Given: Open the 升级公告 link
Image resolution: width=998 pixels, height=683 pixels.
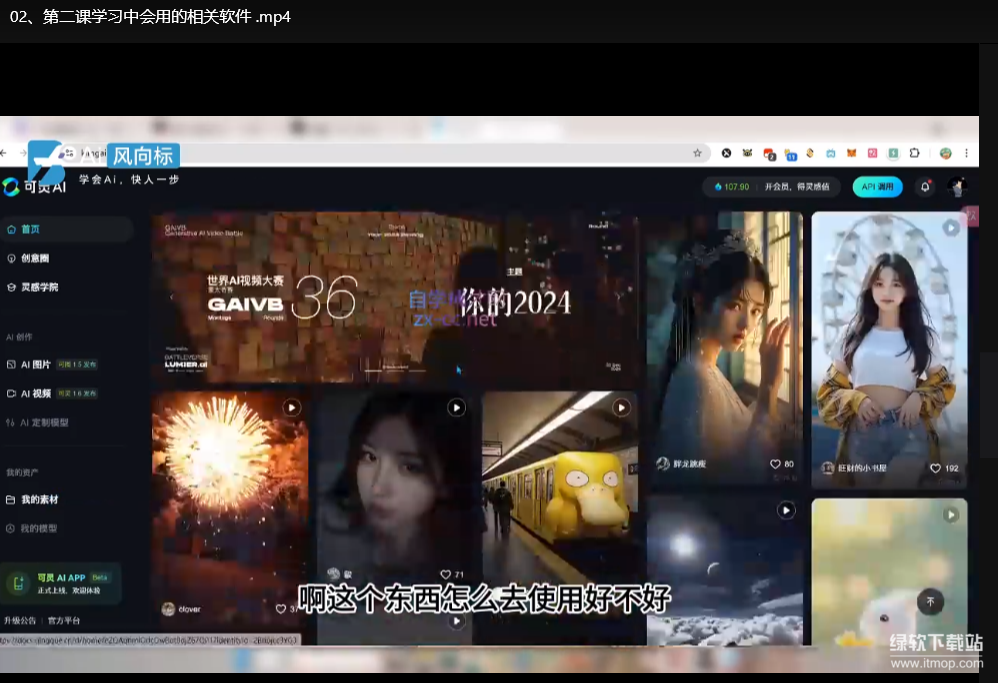Looking at the screenshot, I should tap(20, 620).
